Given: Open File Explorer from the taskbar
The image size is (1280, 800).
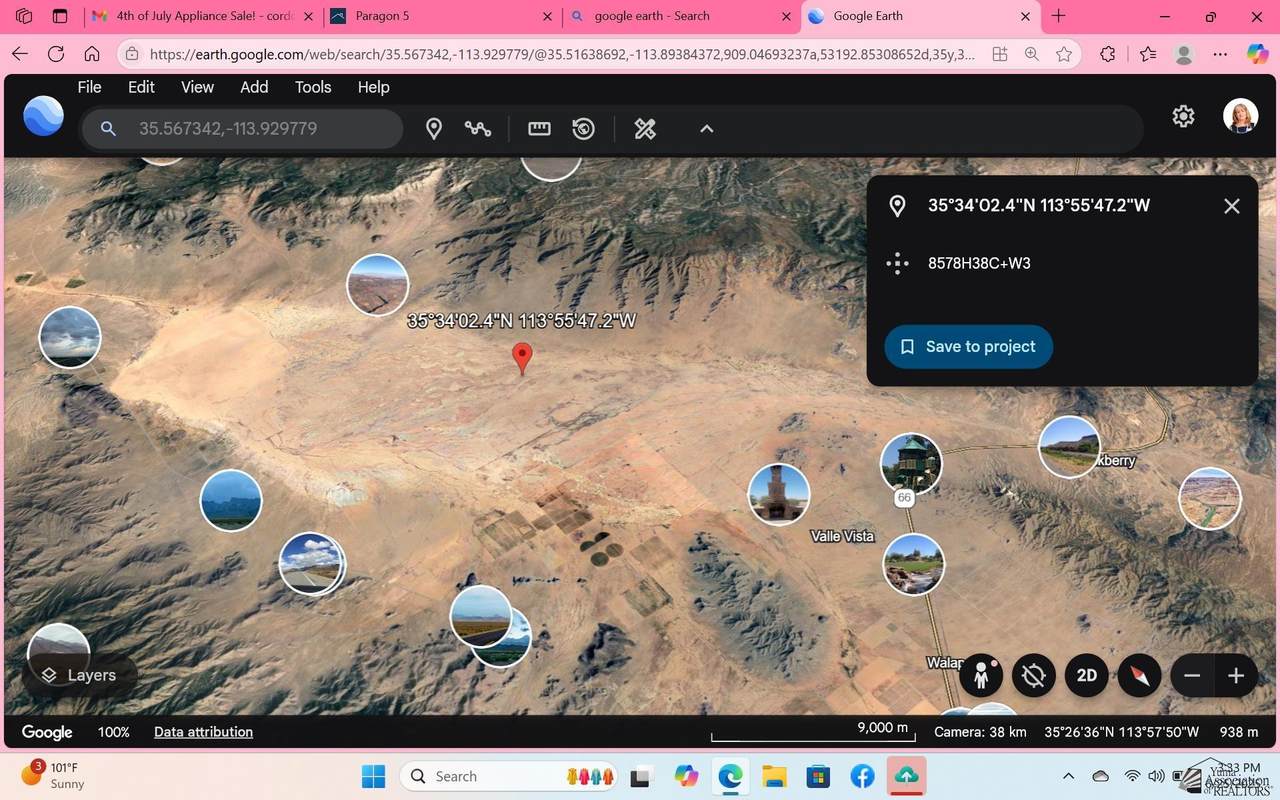Looking at the screenshot, I should (774, 776).
